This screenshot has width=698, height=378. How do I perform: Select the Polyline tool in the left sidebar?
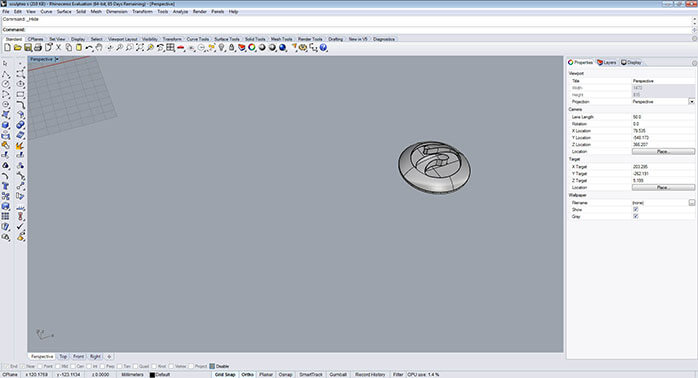tap(6, 74)
